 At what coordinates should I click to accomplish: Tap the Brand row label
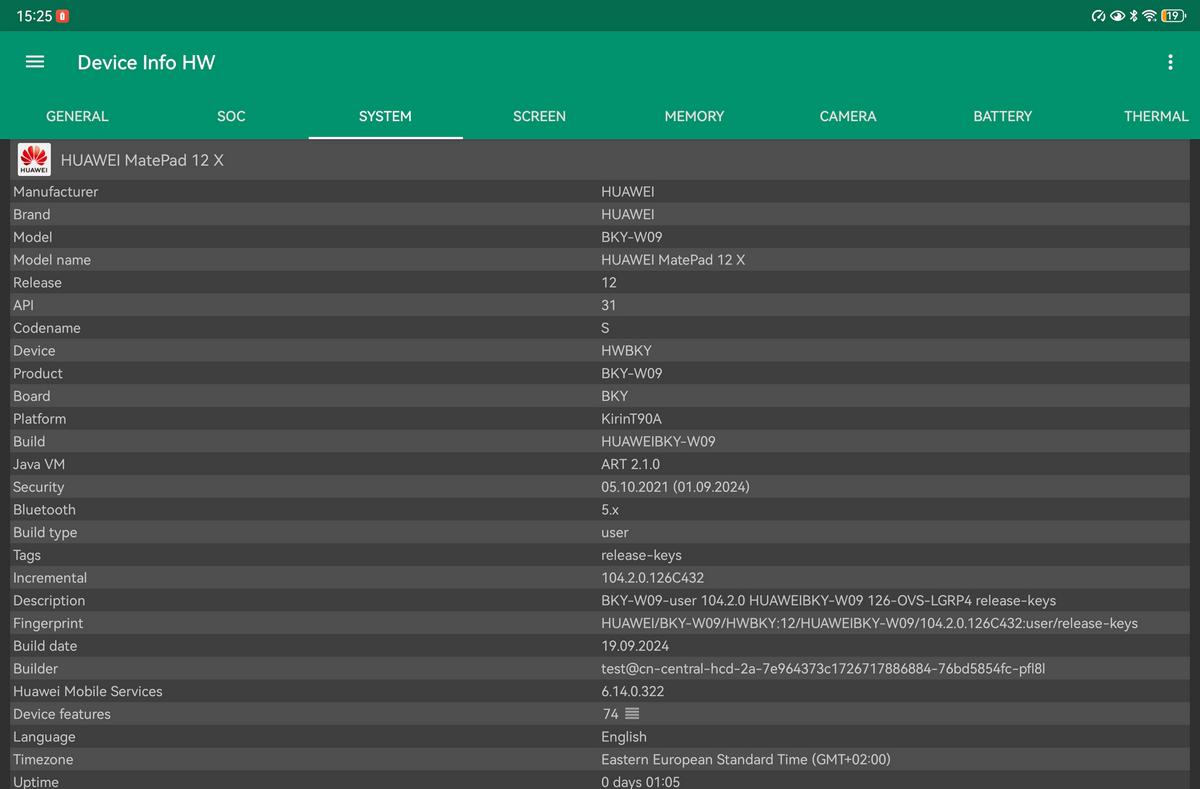click(31, 215)
